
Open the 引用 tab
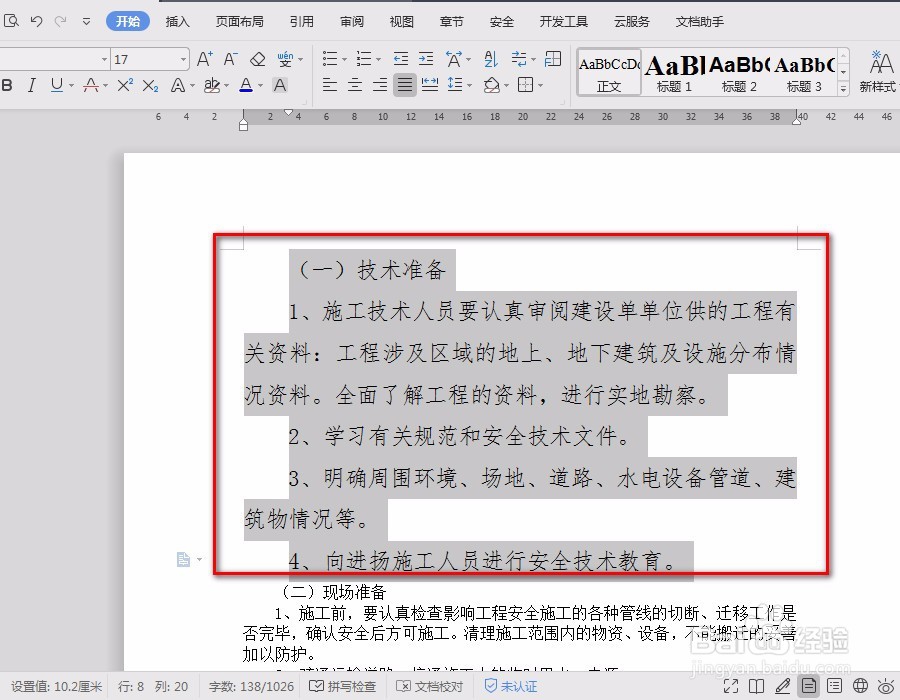click(302, 22)
